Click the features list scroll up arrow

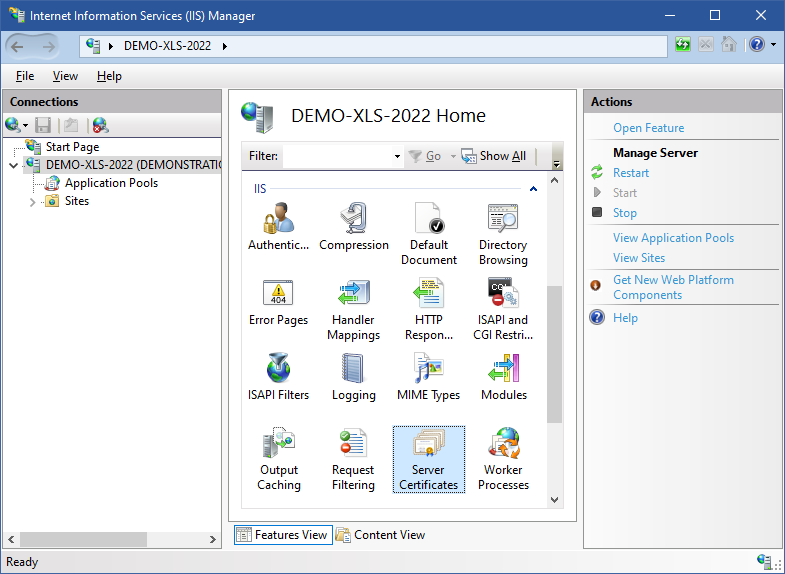click(x=554, y=180)
